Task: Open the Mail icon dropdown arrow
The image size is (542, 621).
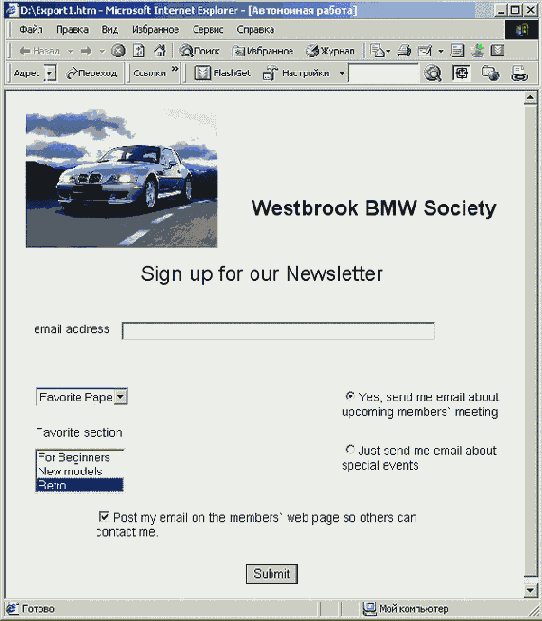Action: 388,51
